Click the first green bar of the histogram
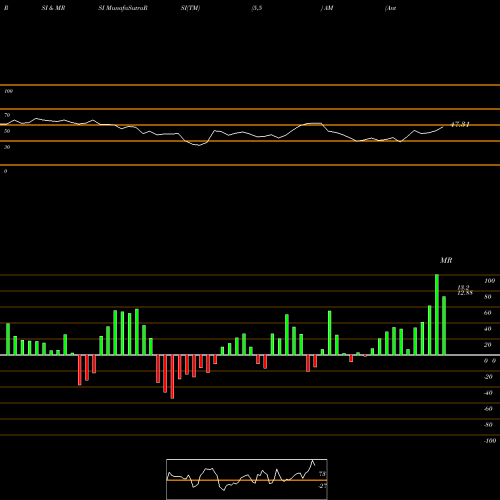Screen dimensions: 500x500 coord(8,339)
